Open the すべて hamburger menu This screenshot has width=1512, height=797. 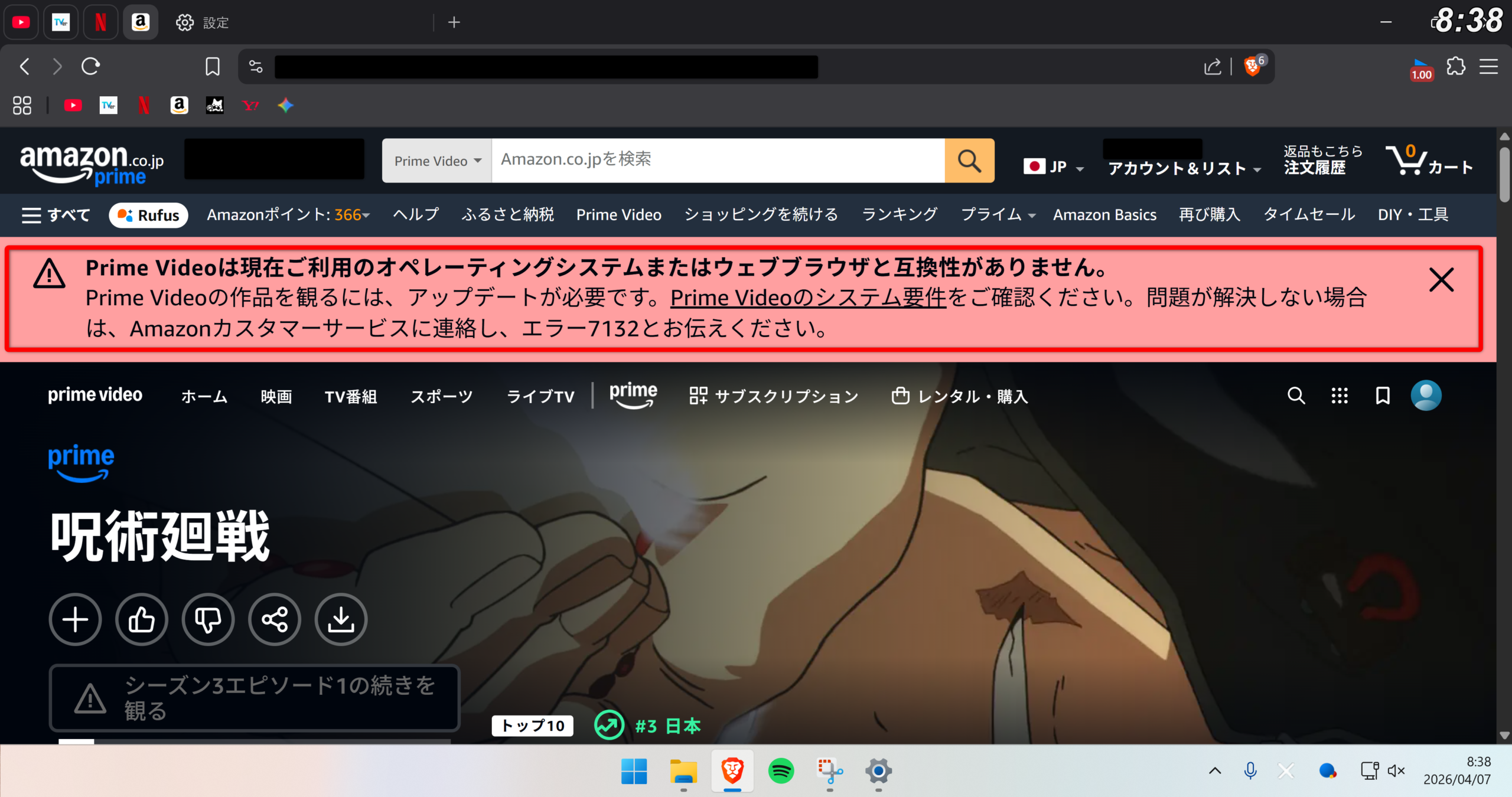click(56, 215)
